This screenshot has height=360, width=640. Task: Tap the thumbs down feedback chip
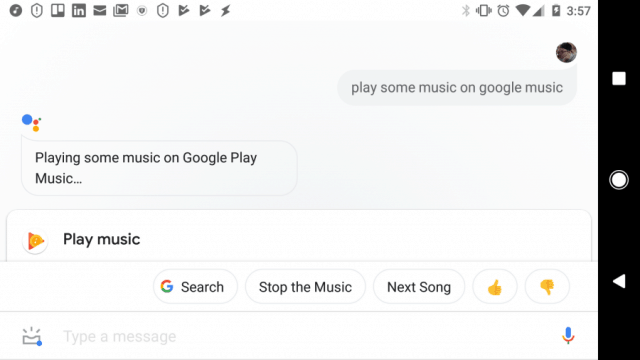pyautogui.click(x=547, y=287)
